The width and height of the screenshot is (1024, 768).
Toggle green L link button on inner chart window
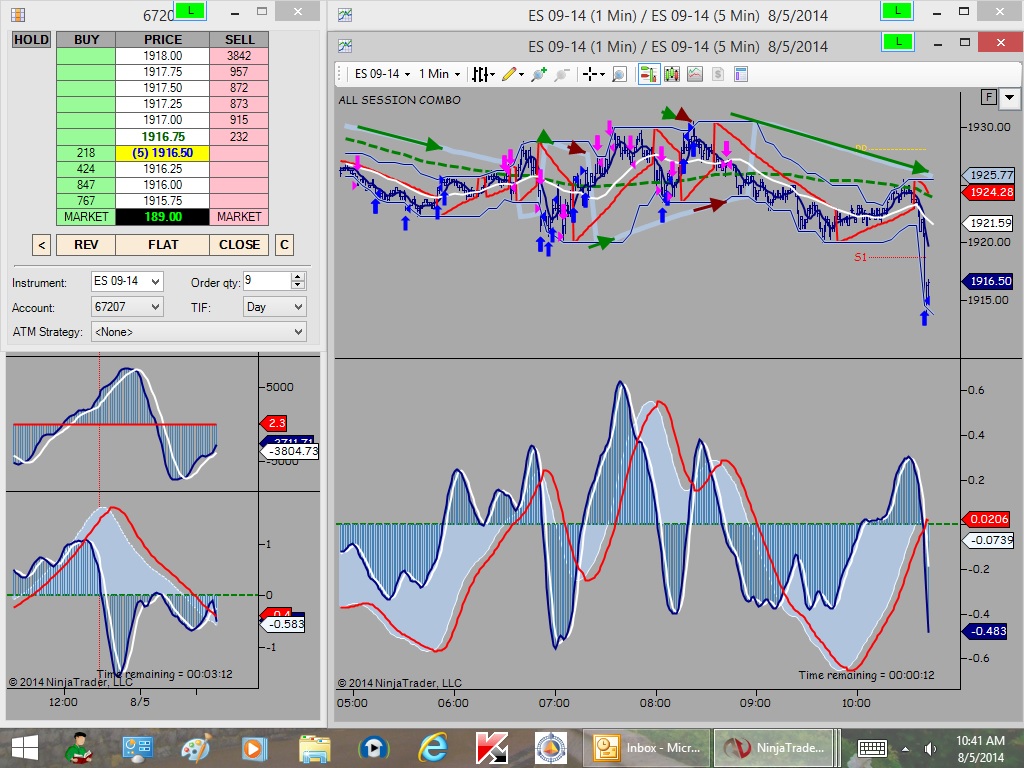899,42
